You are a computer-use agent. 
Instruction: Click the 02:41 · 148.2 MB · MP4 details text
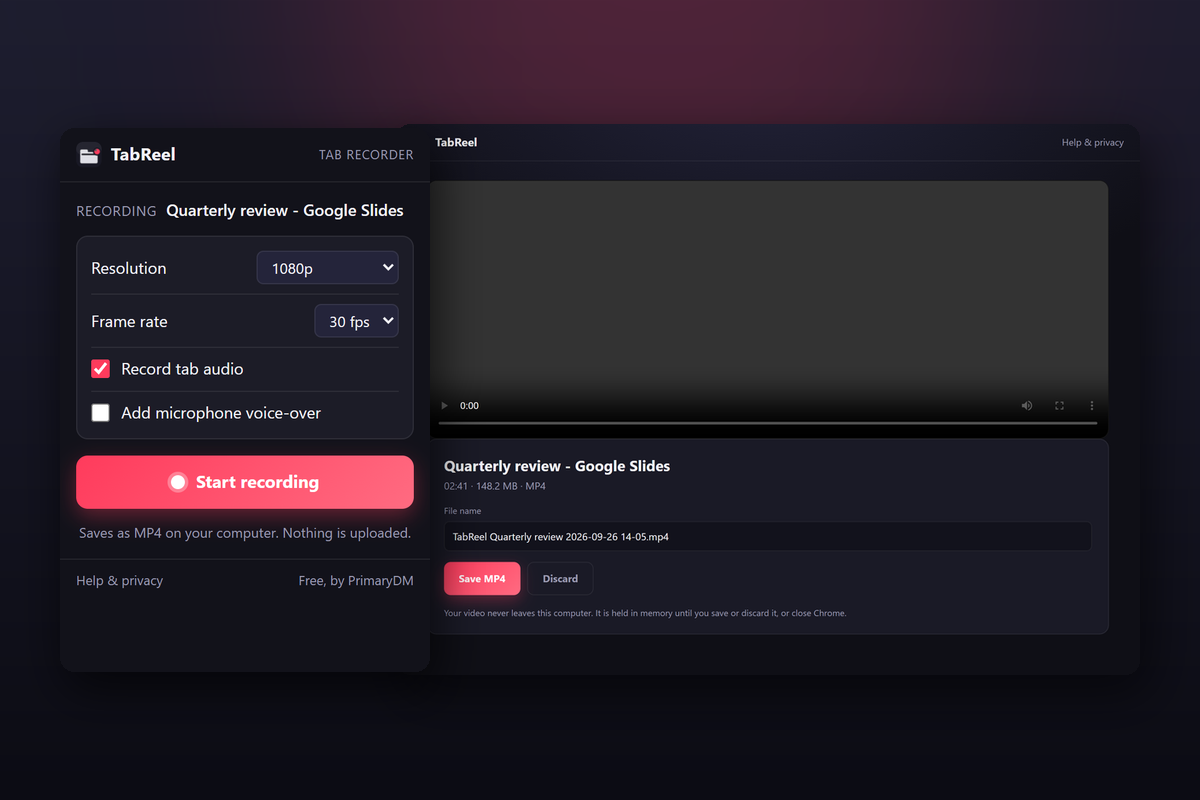(495, 486)
